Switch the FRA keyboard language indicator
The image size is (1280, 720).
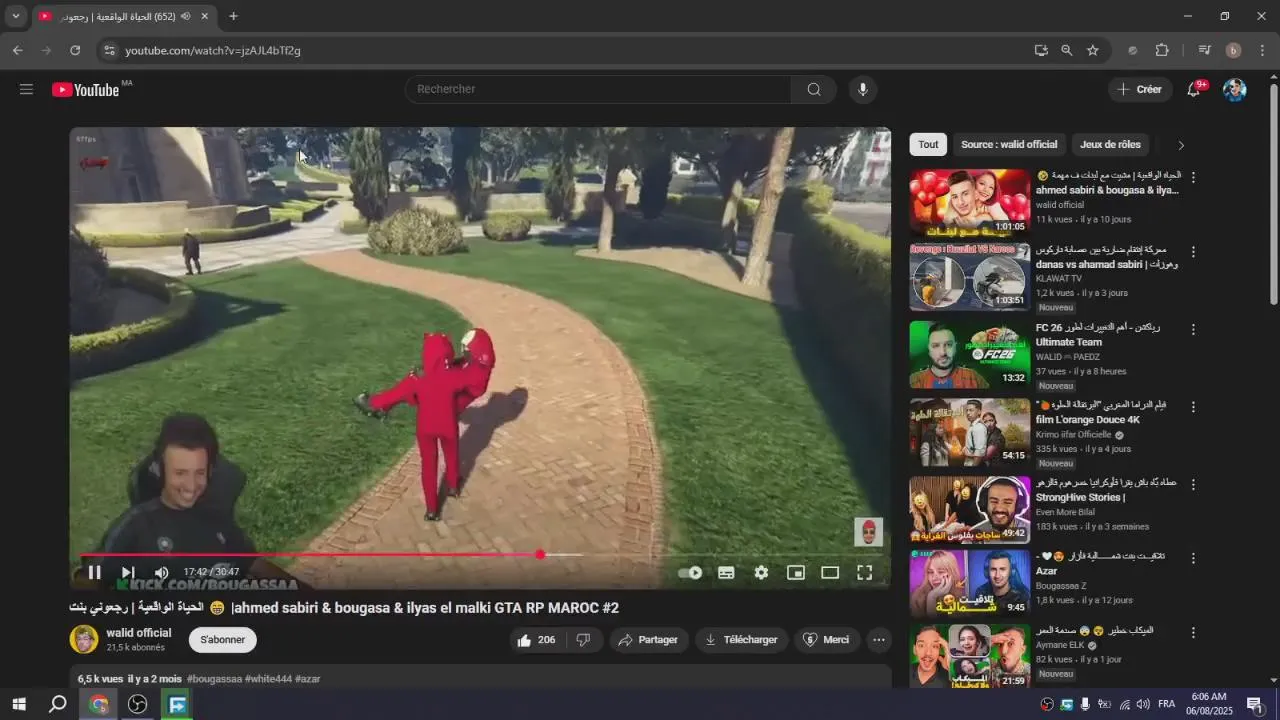(x=1166, y=704)
